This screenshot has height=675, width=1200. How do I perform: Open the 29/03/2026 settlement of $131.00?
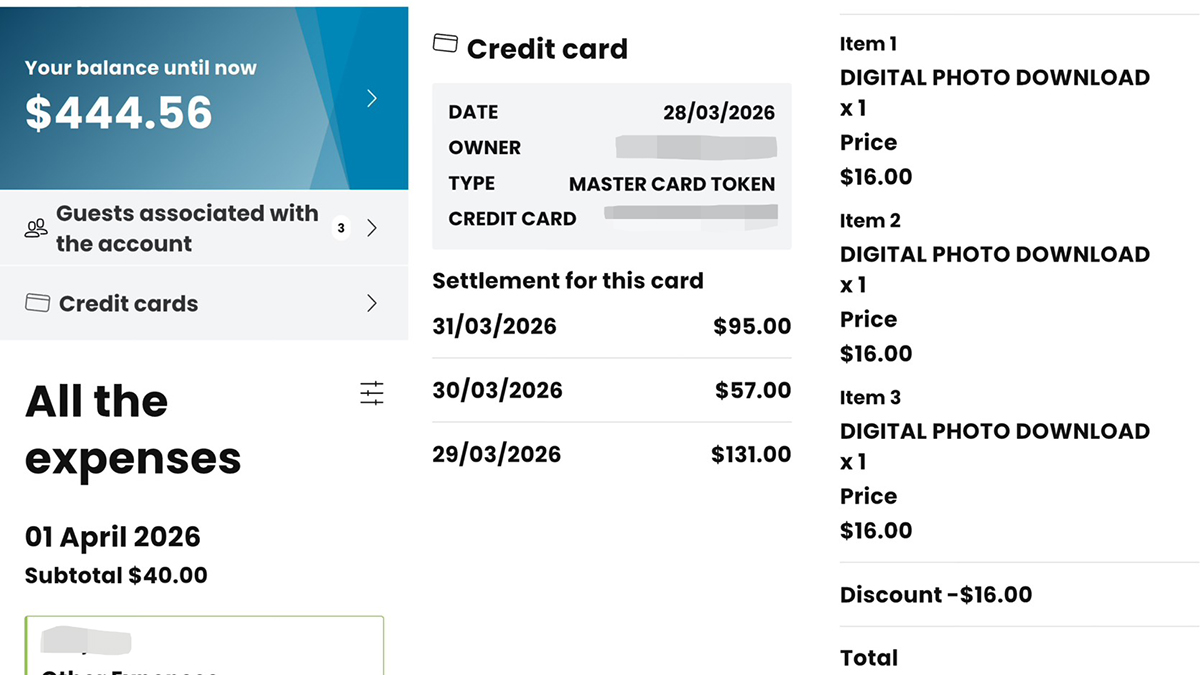[611, 454]
